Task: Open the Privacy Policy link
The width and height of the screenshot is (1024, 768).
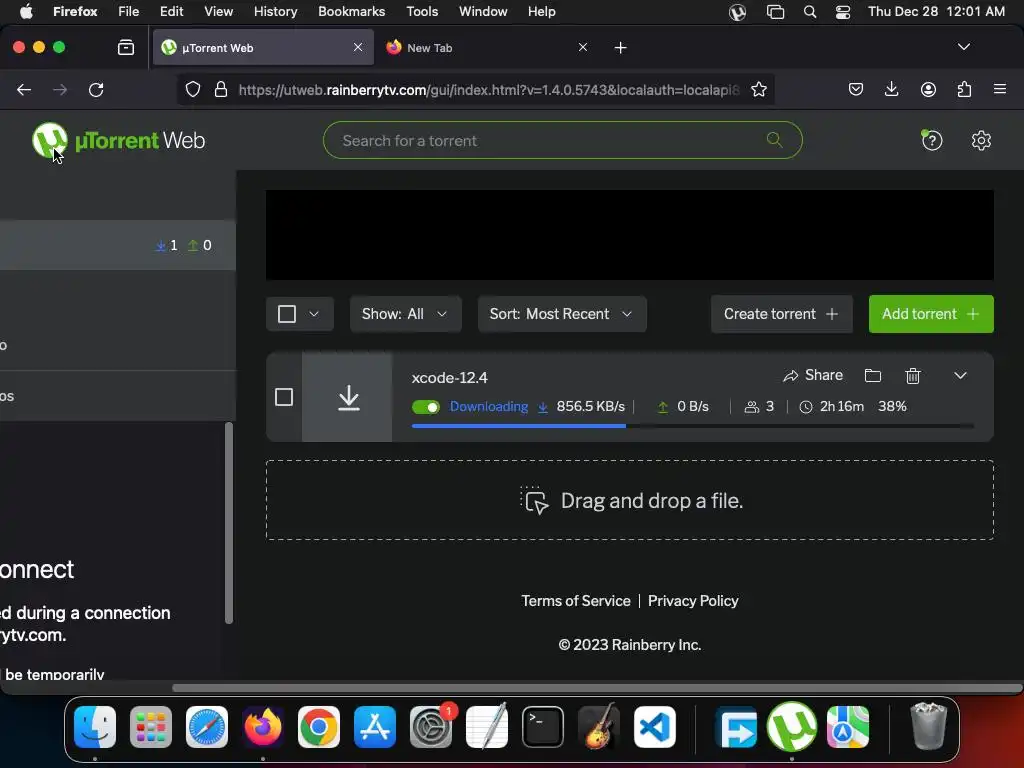Action: click(x=693, y=601)
